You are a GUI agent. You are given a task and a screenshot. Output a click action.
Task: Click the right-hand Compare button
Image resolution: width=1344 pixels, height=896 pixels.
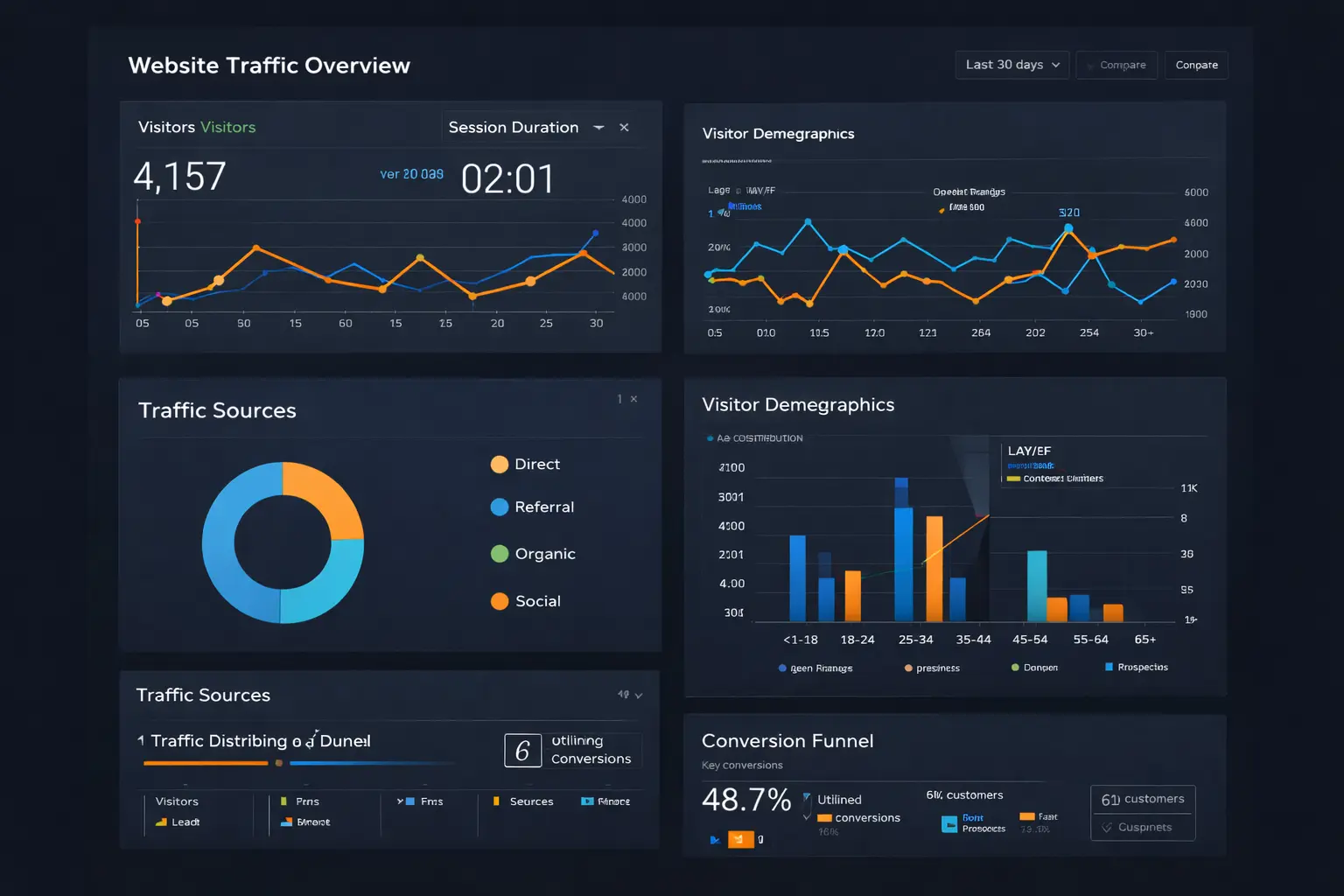(x=1196, y=65)
